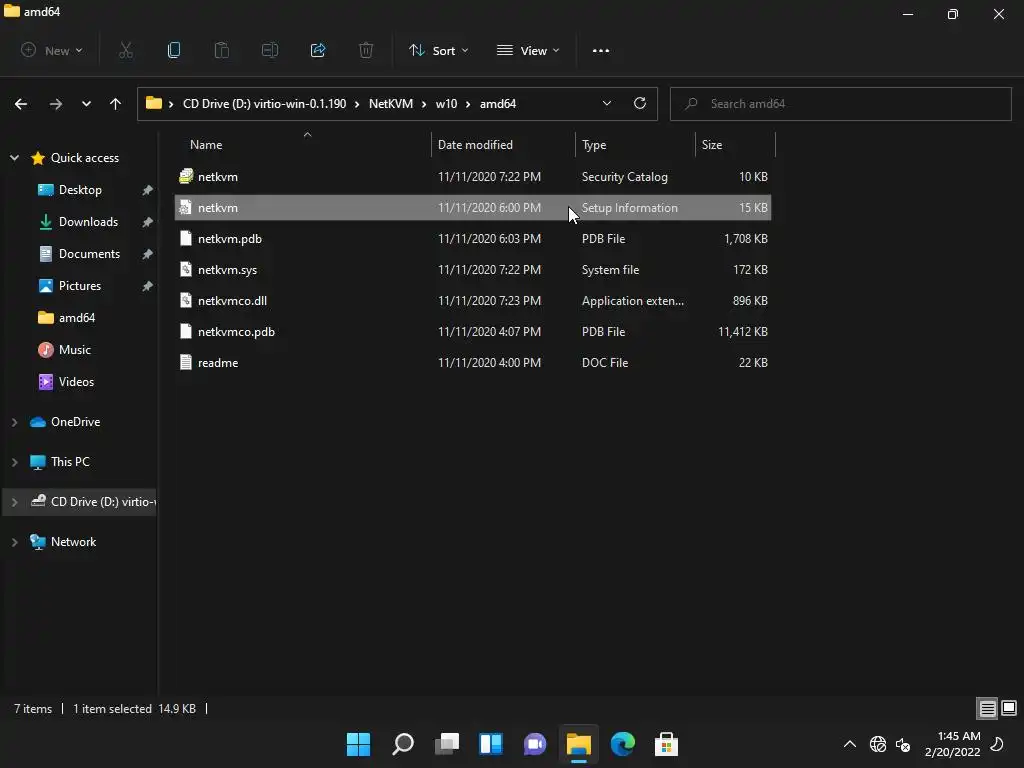
Task: Click the Delete trash icon
Action: (x=366, y=50)
